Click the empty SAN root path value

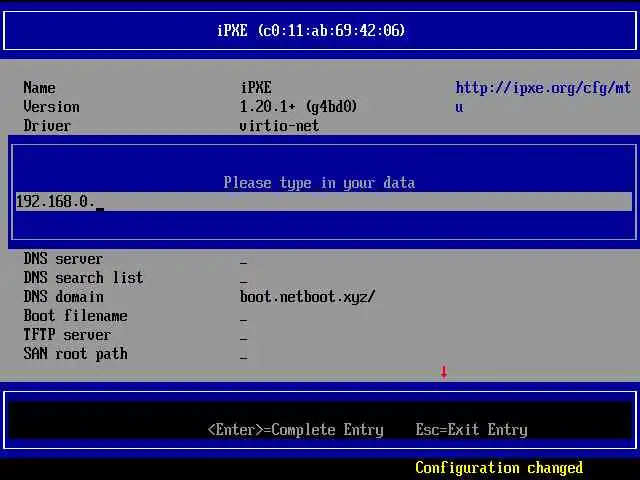[x=243, y=358]
